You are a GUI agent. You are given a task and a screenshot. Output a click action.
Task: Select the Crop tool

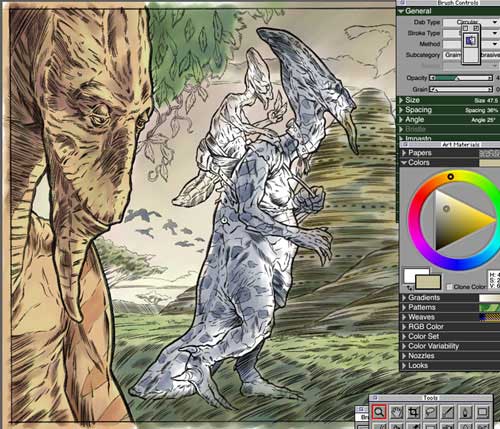[x=413, y=412]
